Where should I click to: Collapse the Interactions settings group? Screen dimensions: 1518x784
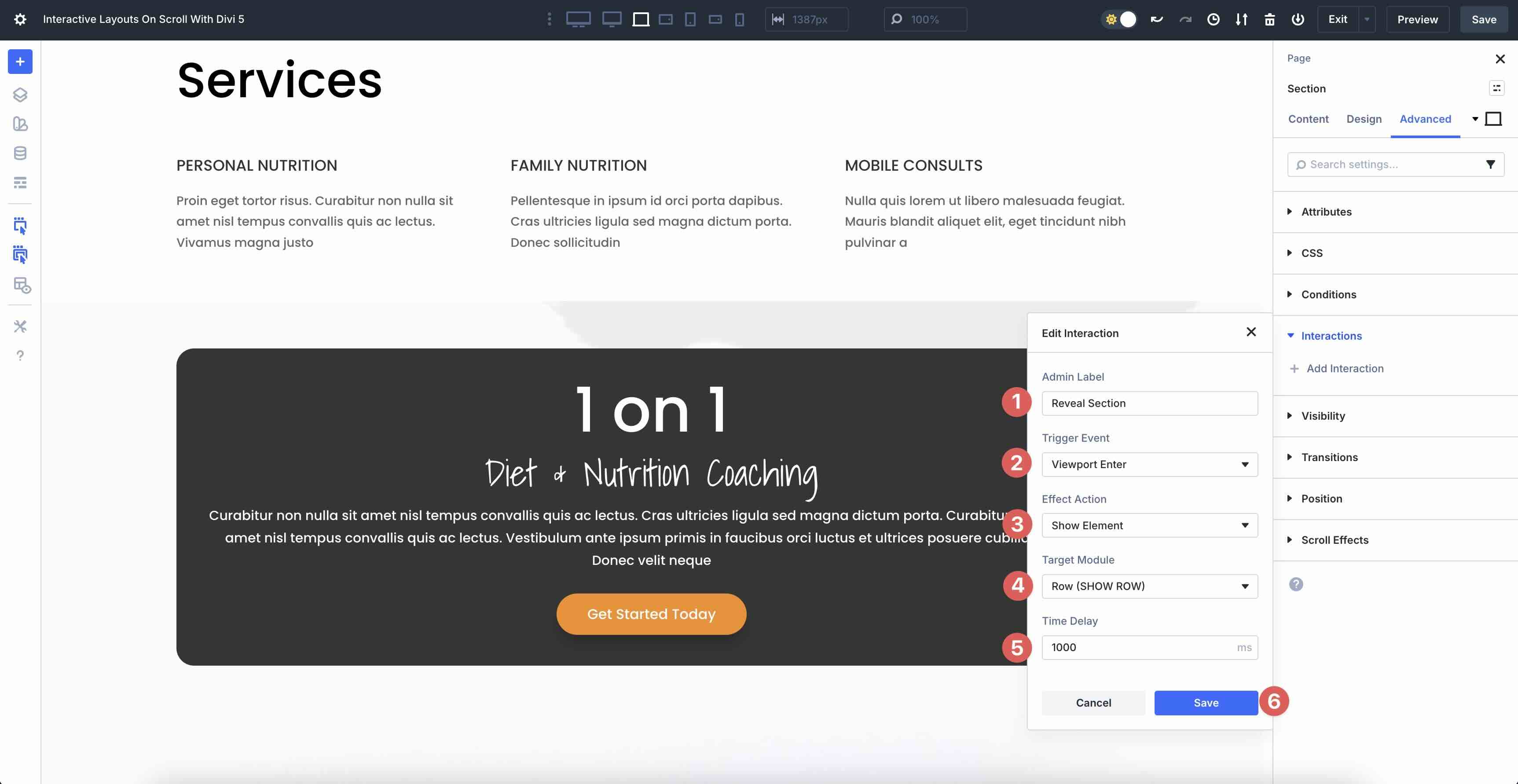tap(1331, 336)
